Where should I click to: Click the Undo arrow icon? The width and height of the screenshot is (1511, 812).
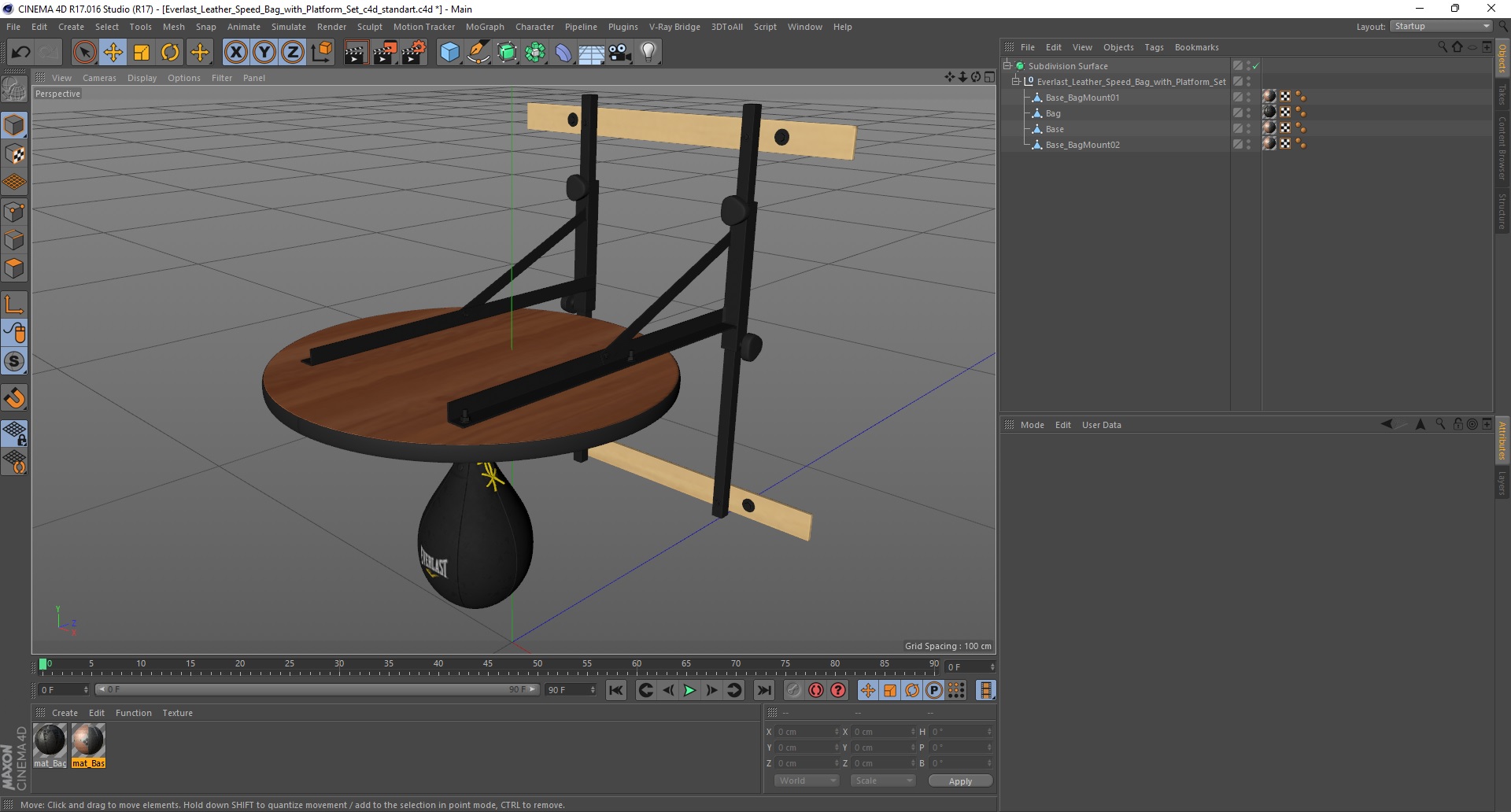[21, 52]
